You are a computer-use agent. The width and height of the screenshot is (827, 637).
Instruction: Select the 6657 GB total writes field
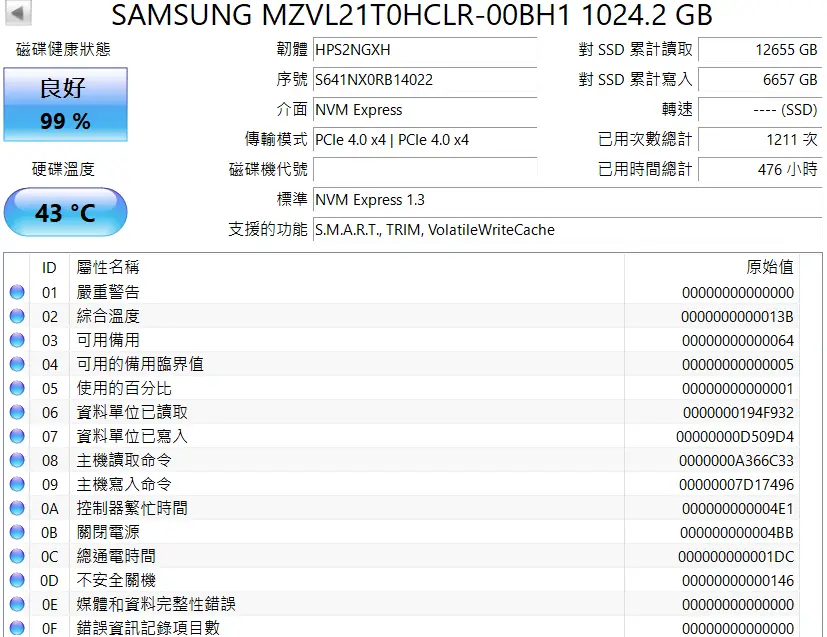pos(760,79)
